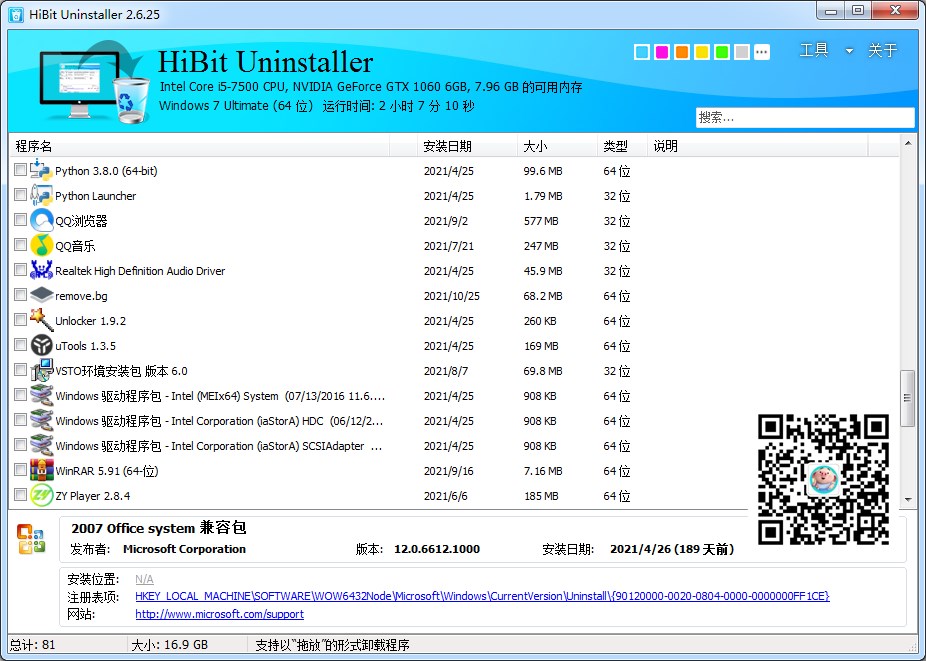Check the Python 3.8.0 (64-bit) checkbox
The image size is (926, 661).
(20, 170)
